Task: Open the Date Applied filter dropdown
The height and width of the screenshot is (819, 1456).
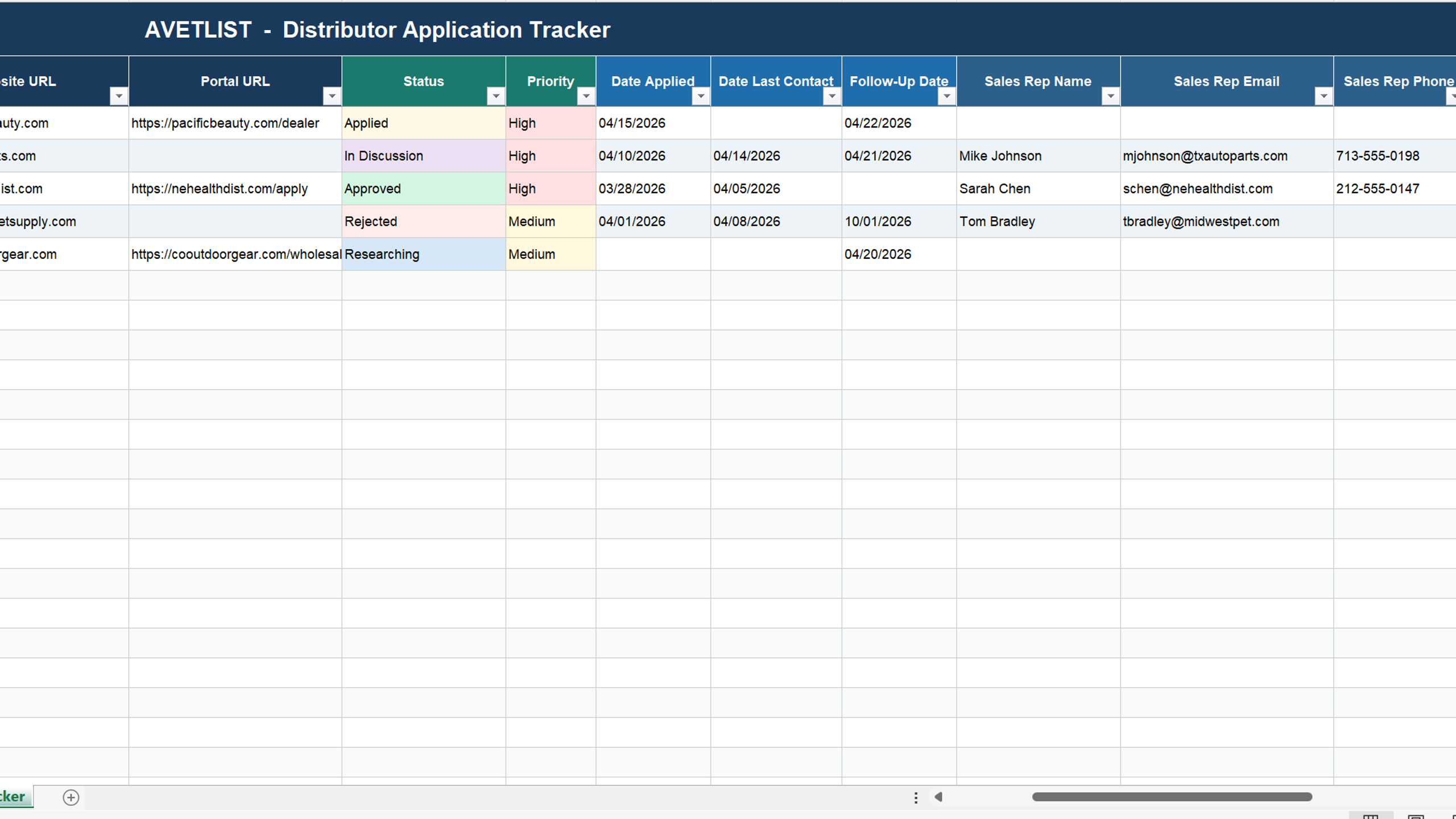Action: (701, 96)
